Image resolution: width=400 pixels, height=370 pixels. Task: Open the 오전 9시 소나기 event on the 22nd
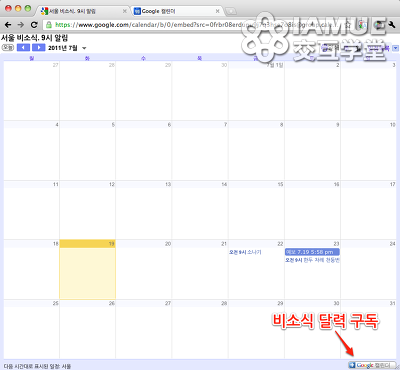click(x=245, y=252)
